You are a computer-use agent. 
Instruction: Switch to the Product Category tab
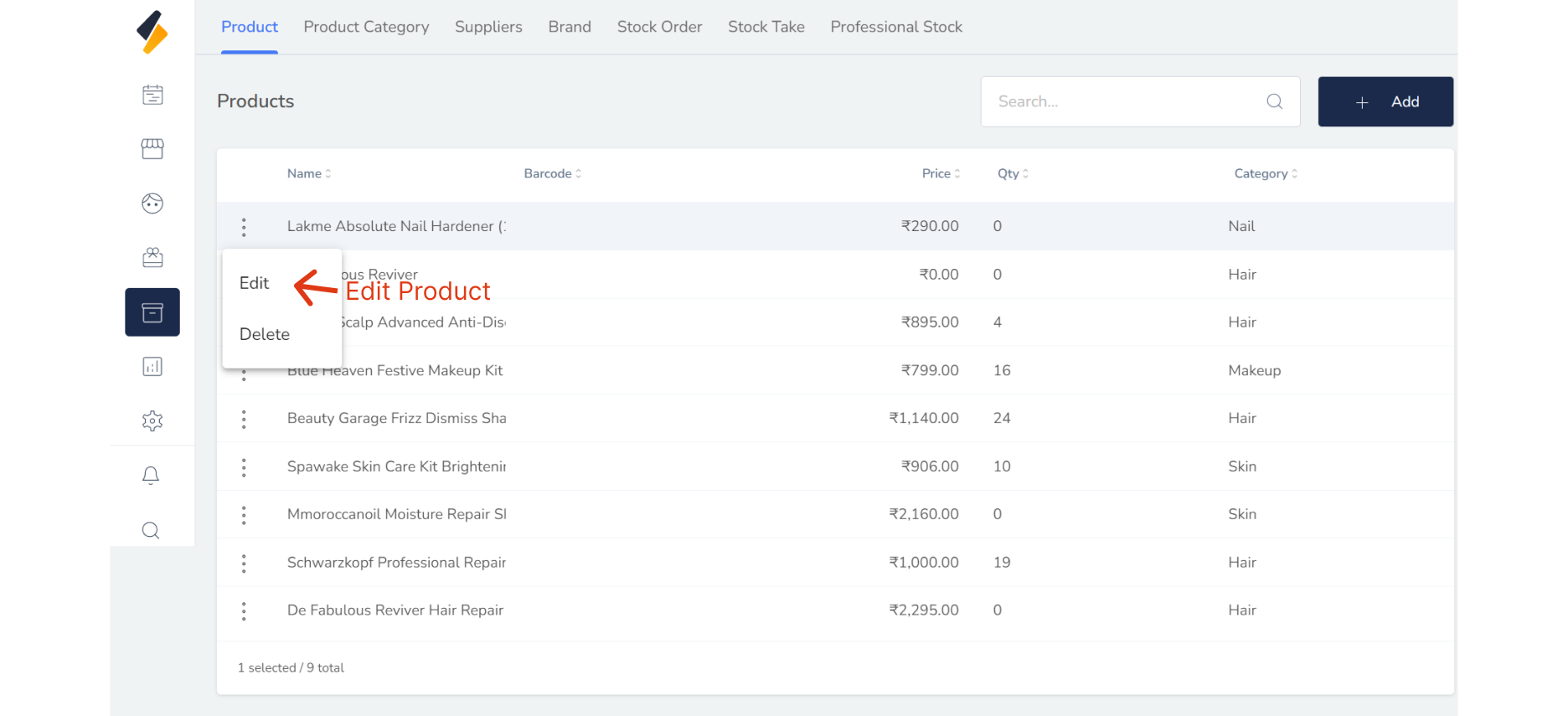click(x=366, y=27)
